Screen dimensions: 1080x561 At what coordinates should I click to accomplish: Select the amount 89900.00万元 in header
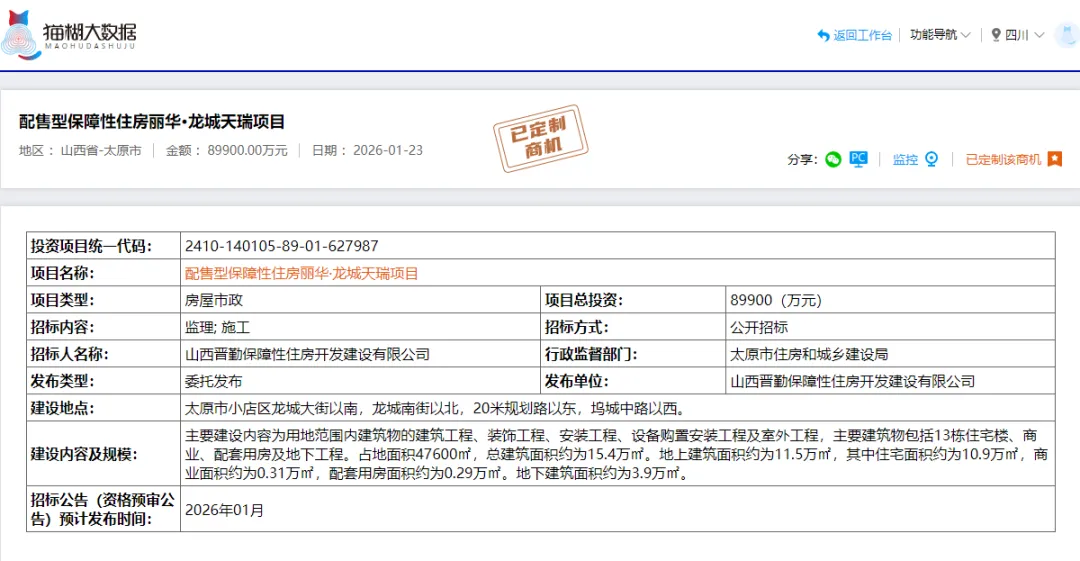247,150
